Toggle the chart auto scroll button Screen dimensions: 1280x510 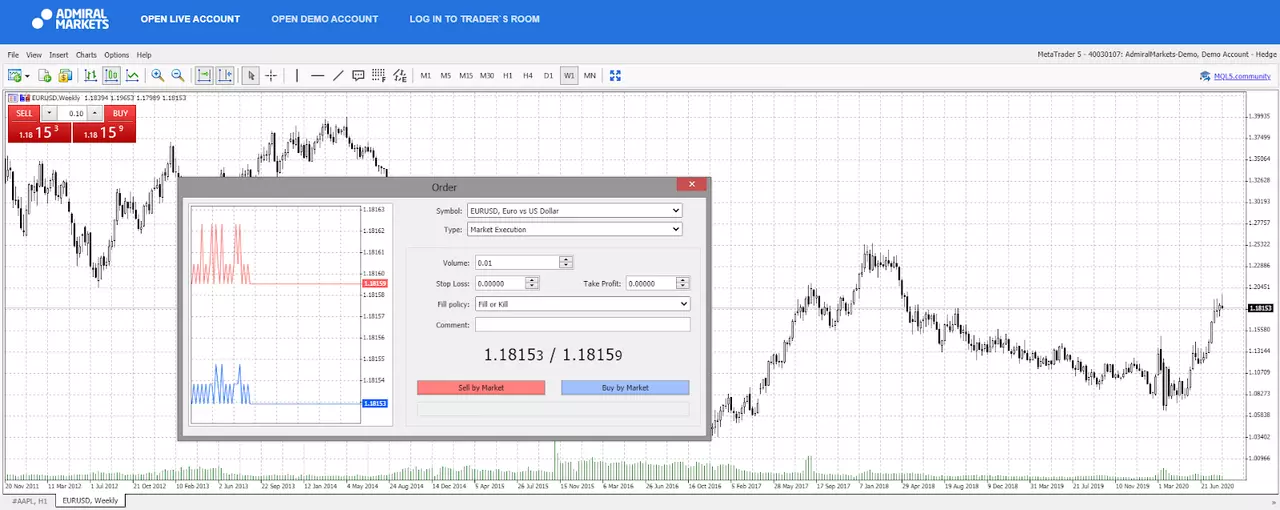(x=204, y=75)
